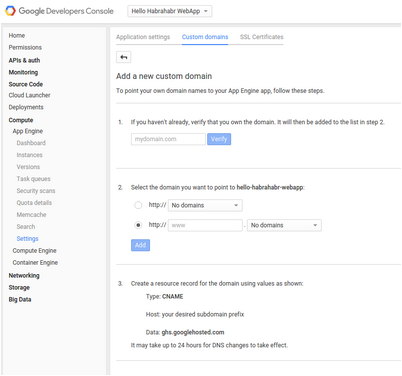402x376 pixels.
Task: Open the first No domains dropdown
Action: pos(205,205)
